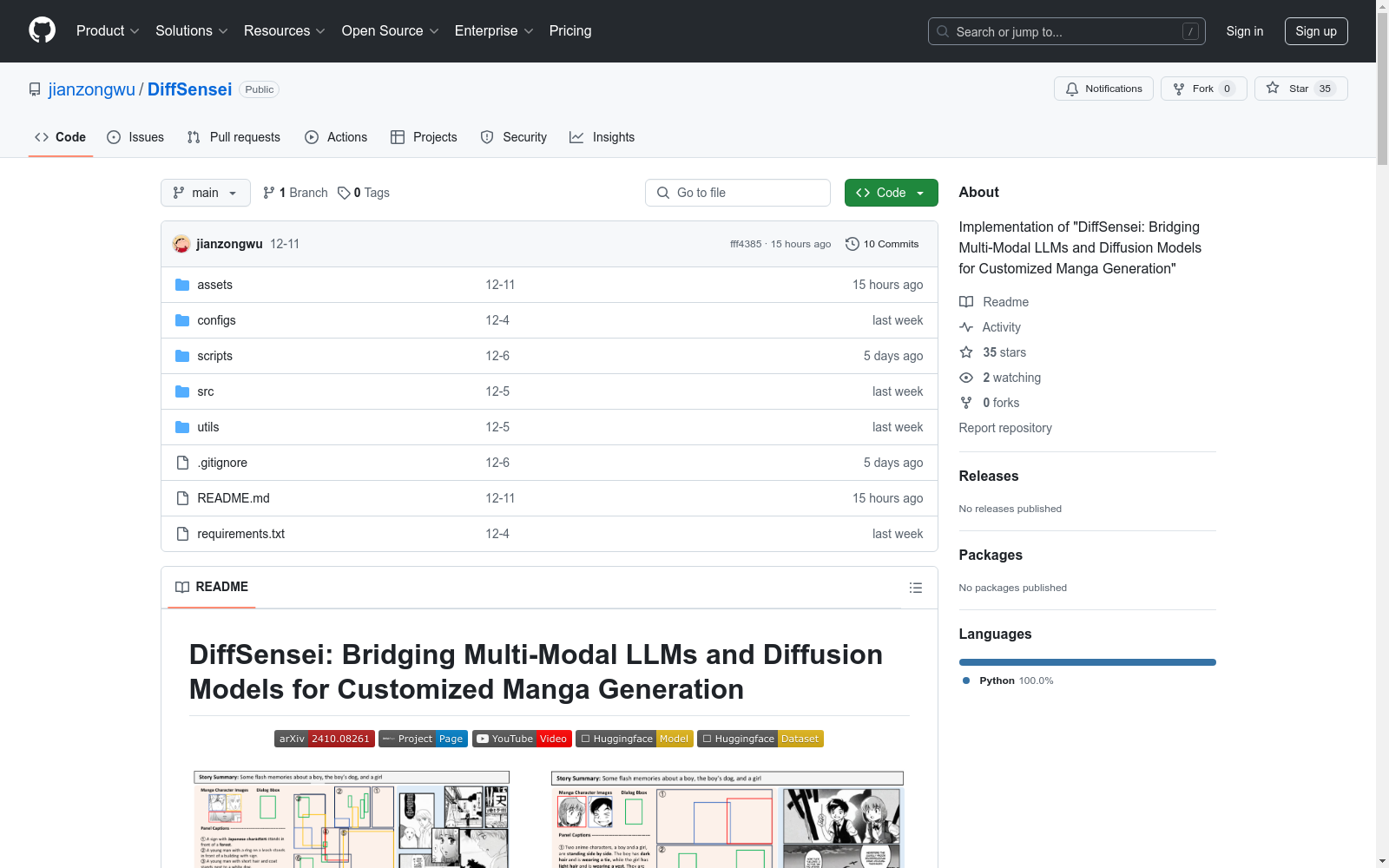Open the Actions tab
This screenshot has width=1389, height=868.
click(336, 137)
